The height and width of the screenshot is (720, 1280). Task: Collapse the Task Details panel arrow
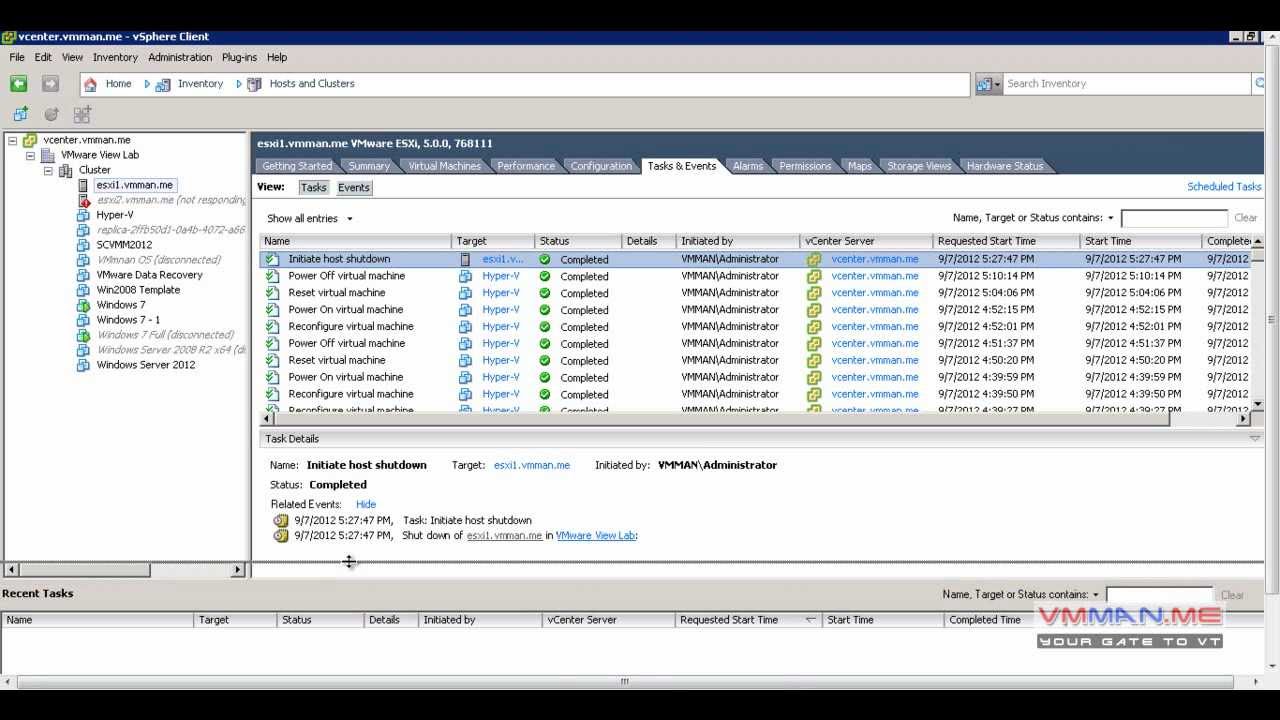pos(1255,439)
